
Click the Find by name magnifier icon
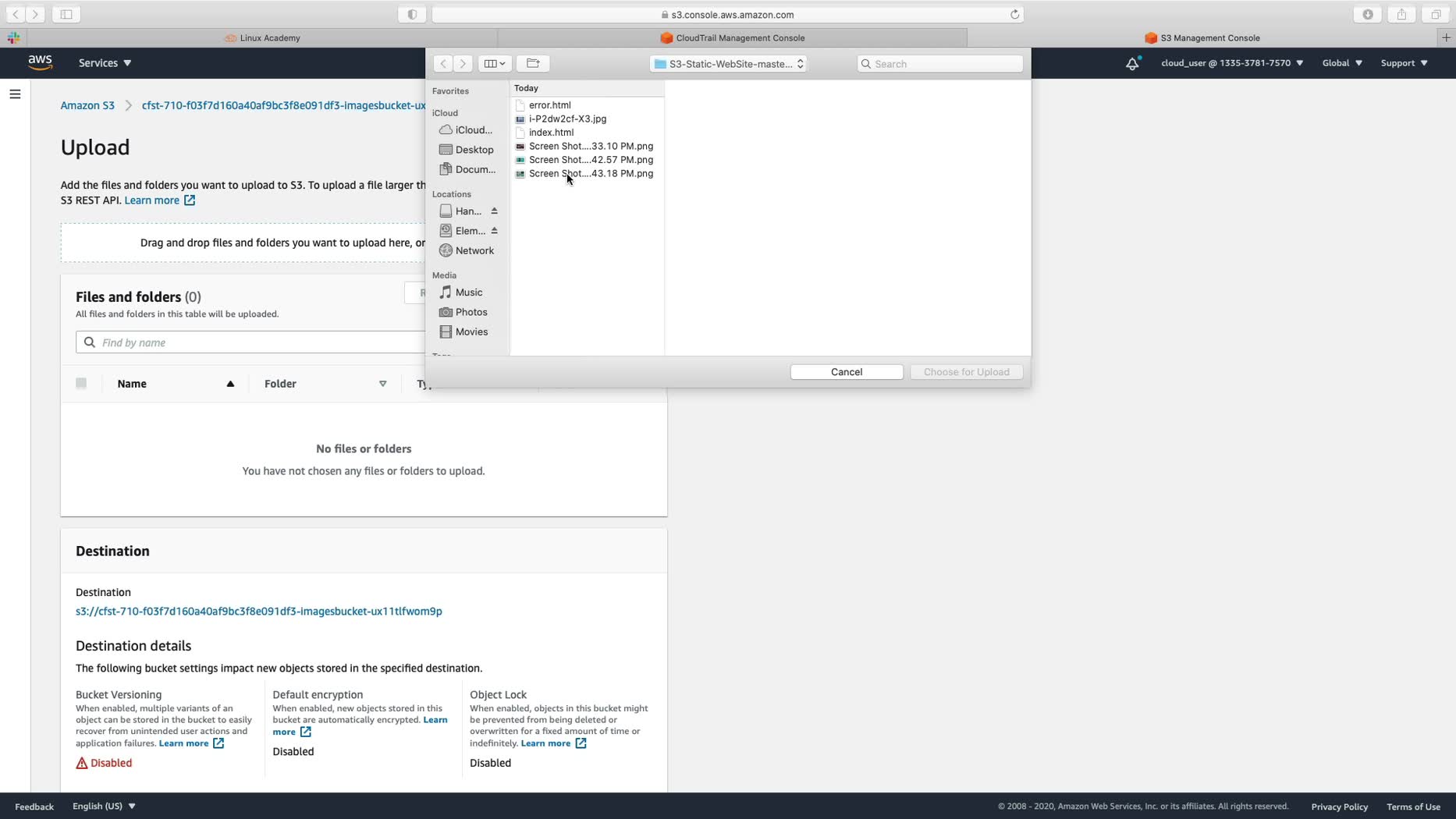90,342
